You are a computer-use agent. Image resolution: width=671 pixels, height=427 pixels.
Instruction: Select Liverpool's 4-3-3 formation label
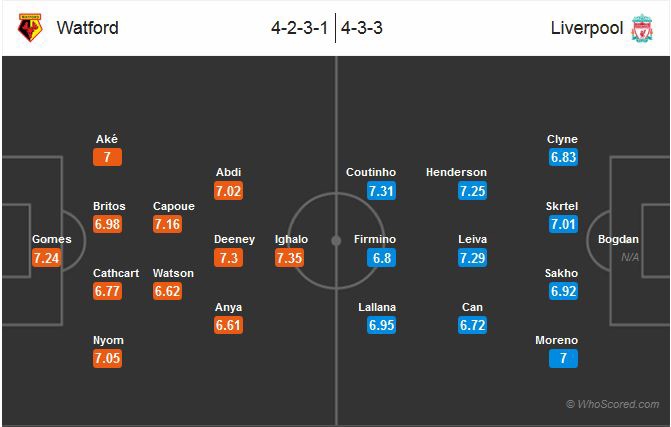coord(362,28)
